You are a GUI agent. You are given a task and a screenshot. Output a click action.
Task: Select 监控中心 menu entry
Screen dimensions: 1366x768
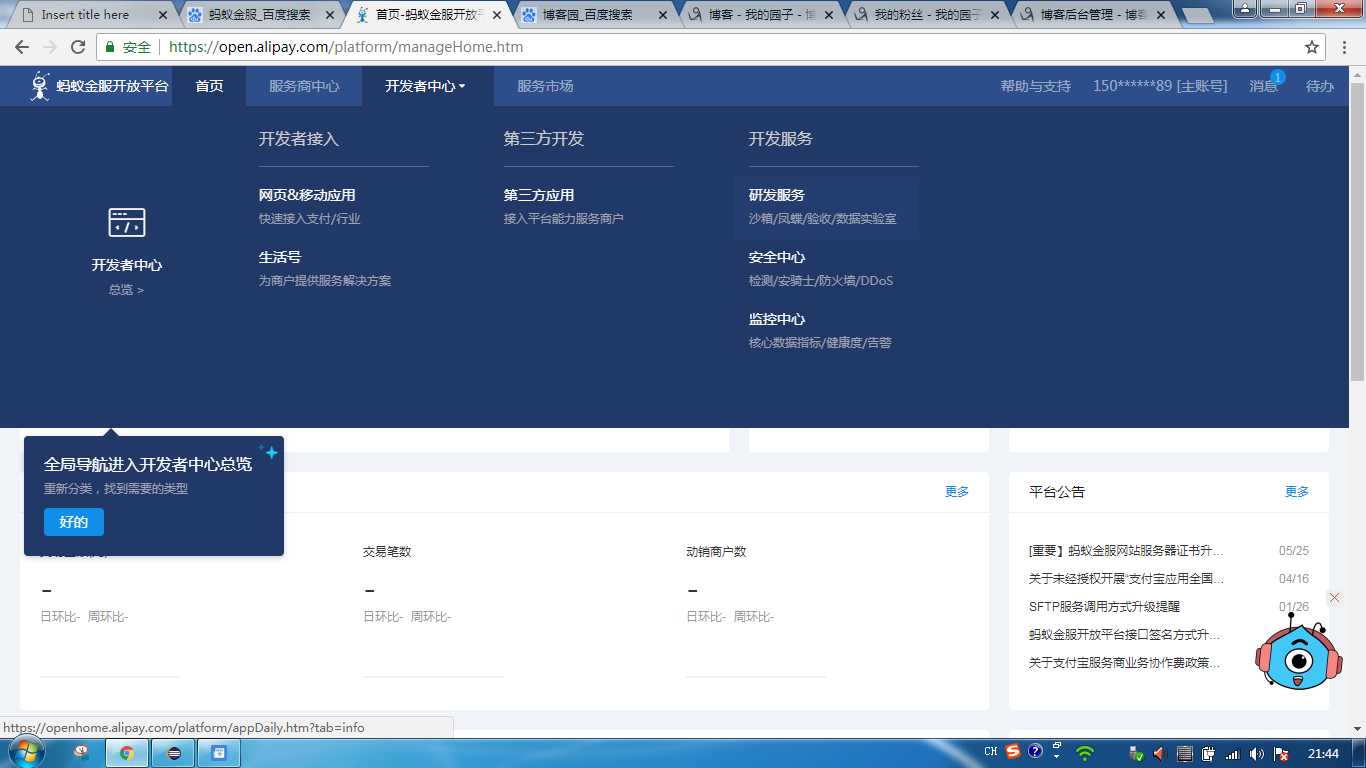[x=777, y=319]
